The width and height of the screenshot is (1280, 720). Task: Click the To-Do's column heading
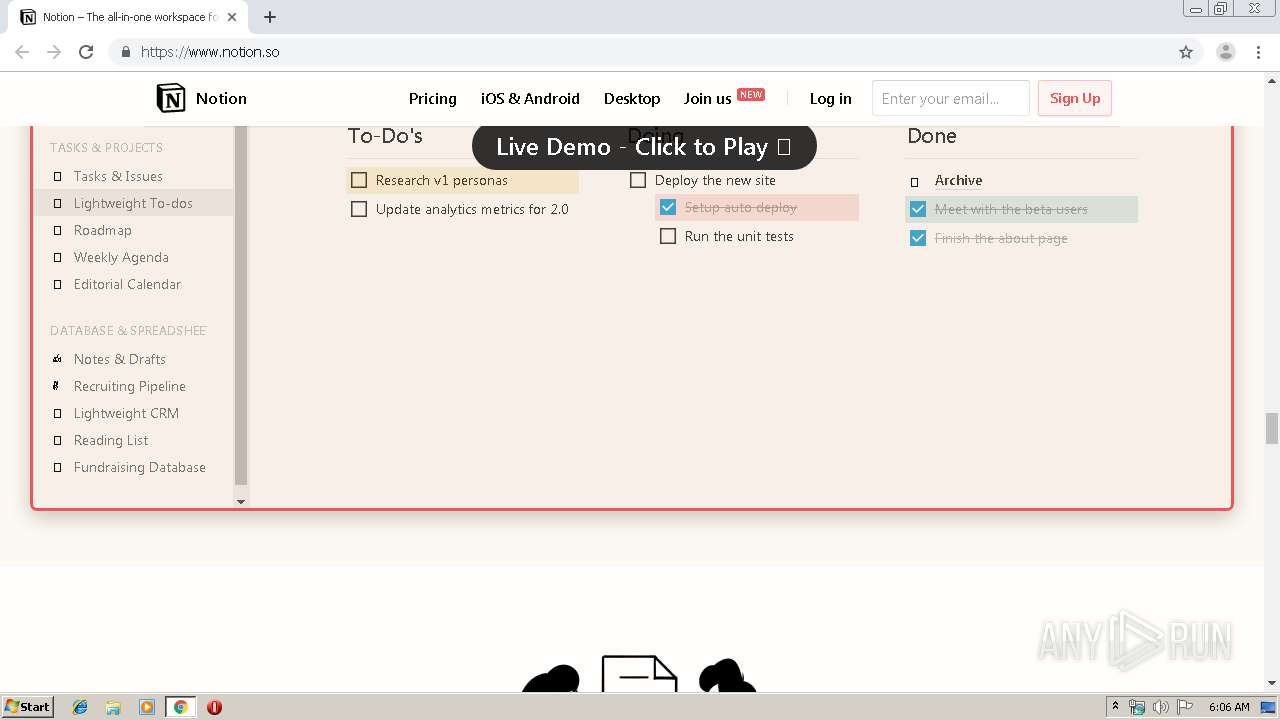pos(385,137)
